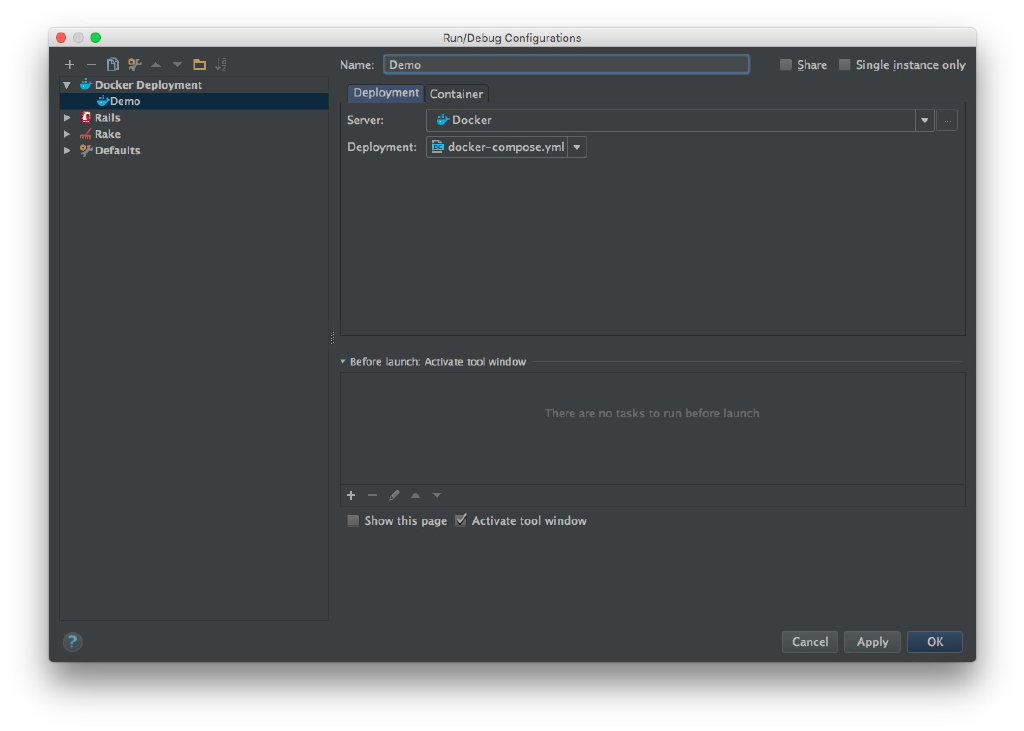The width and height of the screenshot is (1024, 731).
Task: Open the Deployment docker-compose.yml dropdown
Action: pyautogui.click(x=577, y=148)
